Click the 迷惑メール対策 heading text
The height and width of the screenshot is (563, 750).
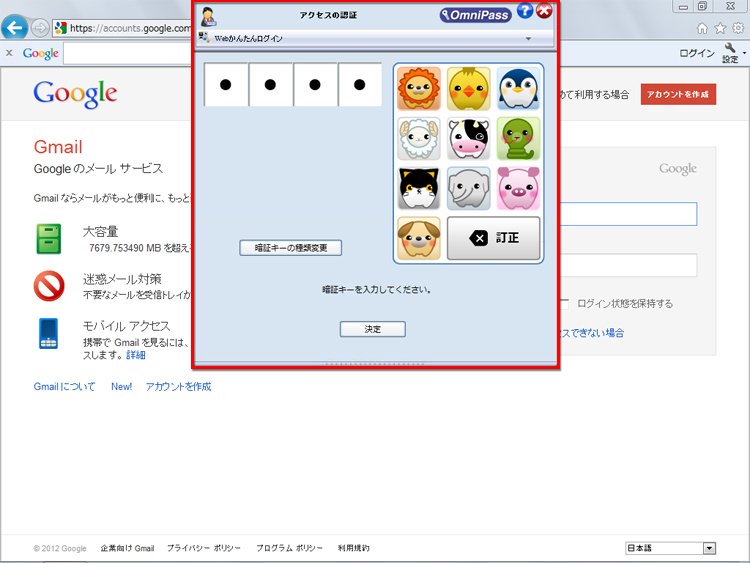click(122, 279)
